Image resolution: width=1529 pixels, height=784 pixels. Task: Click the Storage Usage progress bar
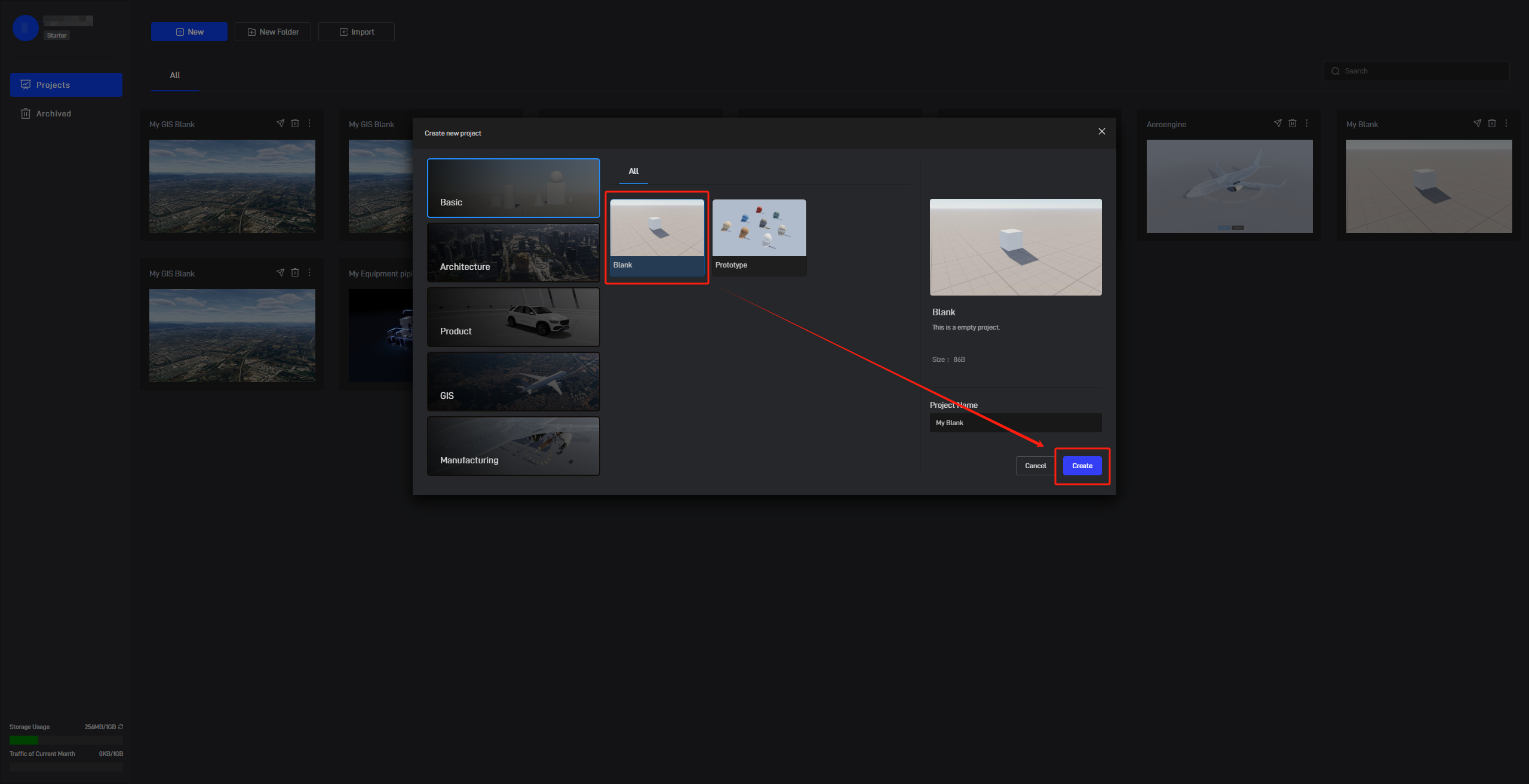click(x=66, y=740)
